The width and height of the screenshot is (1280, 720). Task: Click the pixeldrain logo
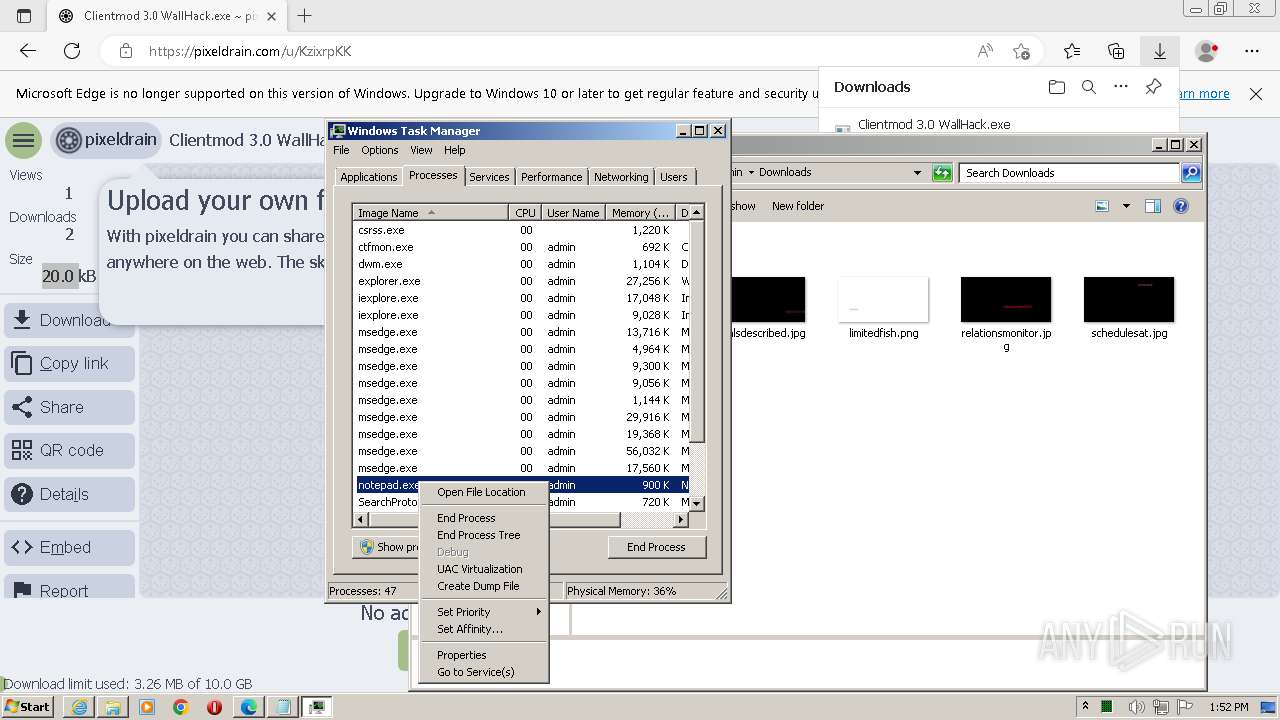[106, 140]
